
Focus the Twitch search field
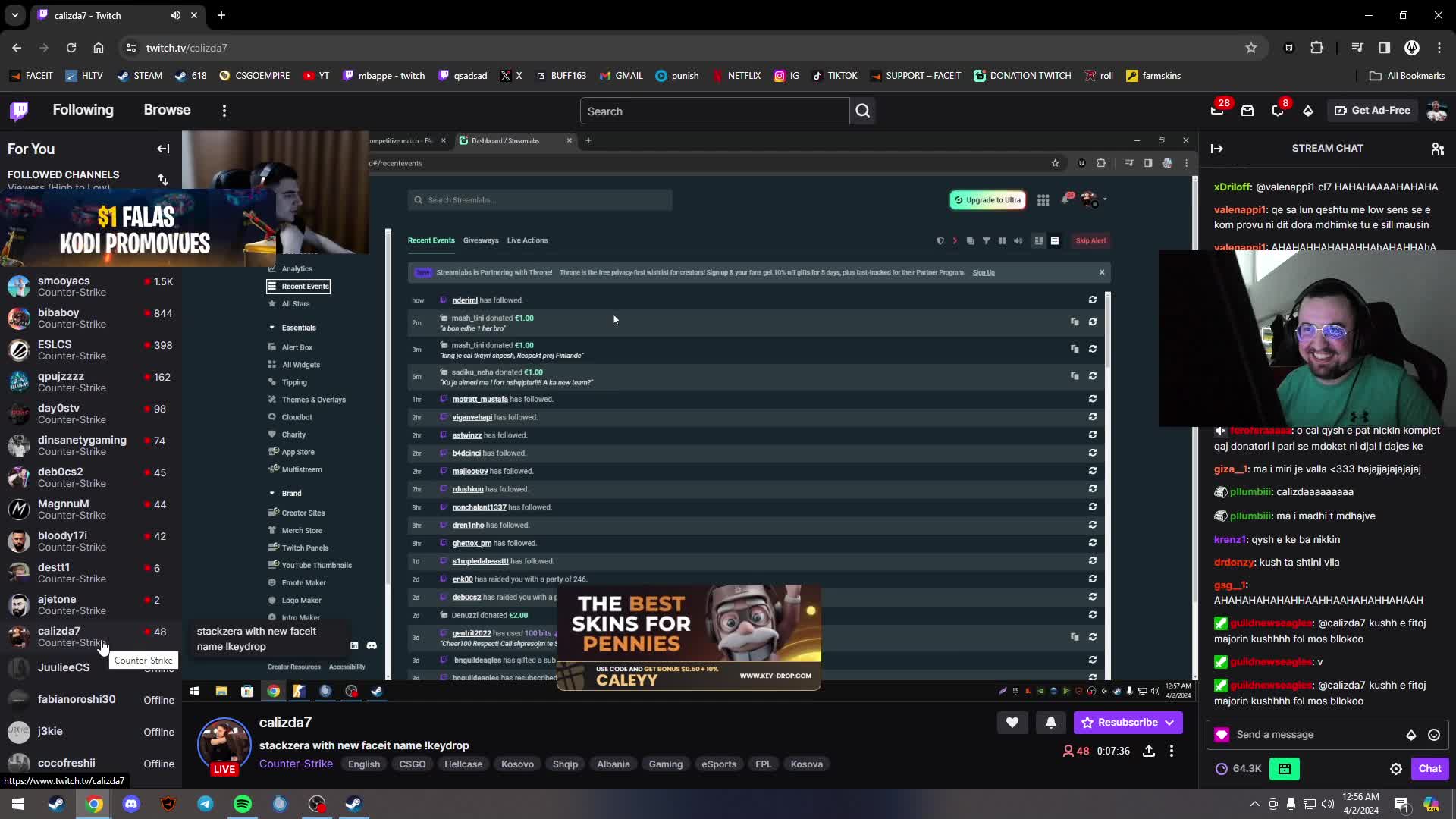coord(714,111)
